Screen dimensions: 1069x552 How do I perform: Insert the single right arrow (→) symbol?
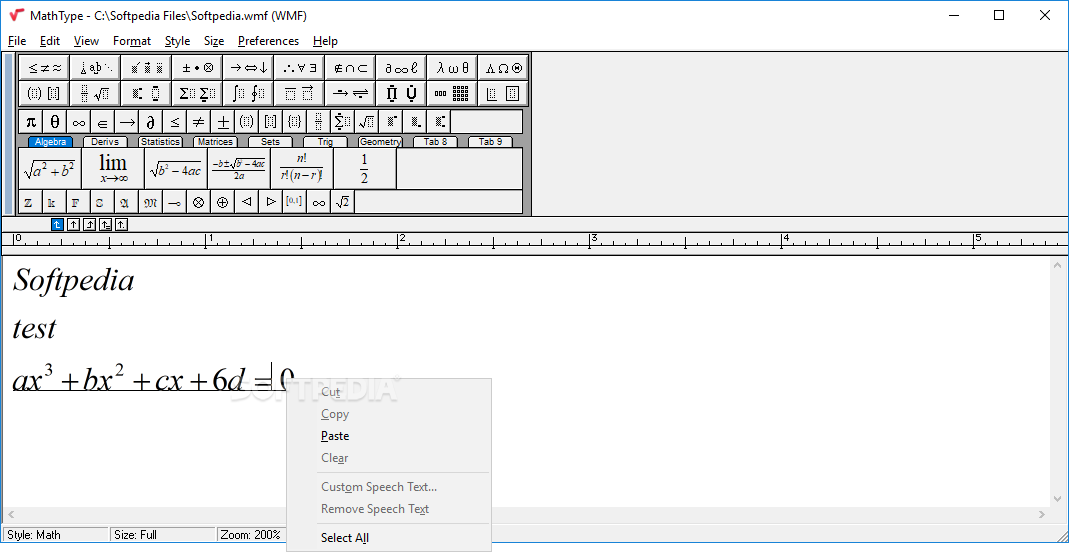click(x=127, y=122)
